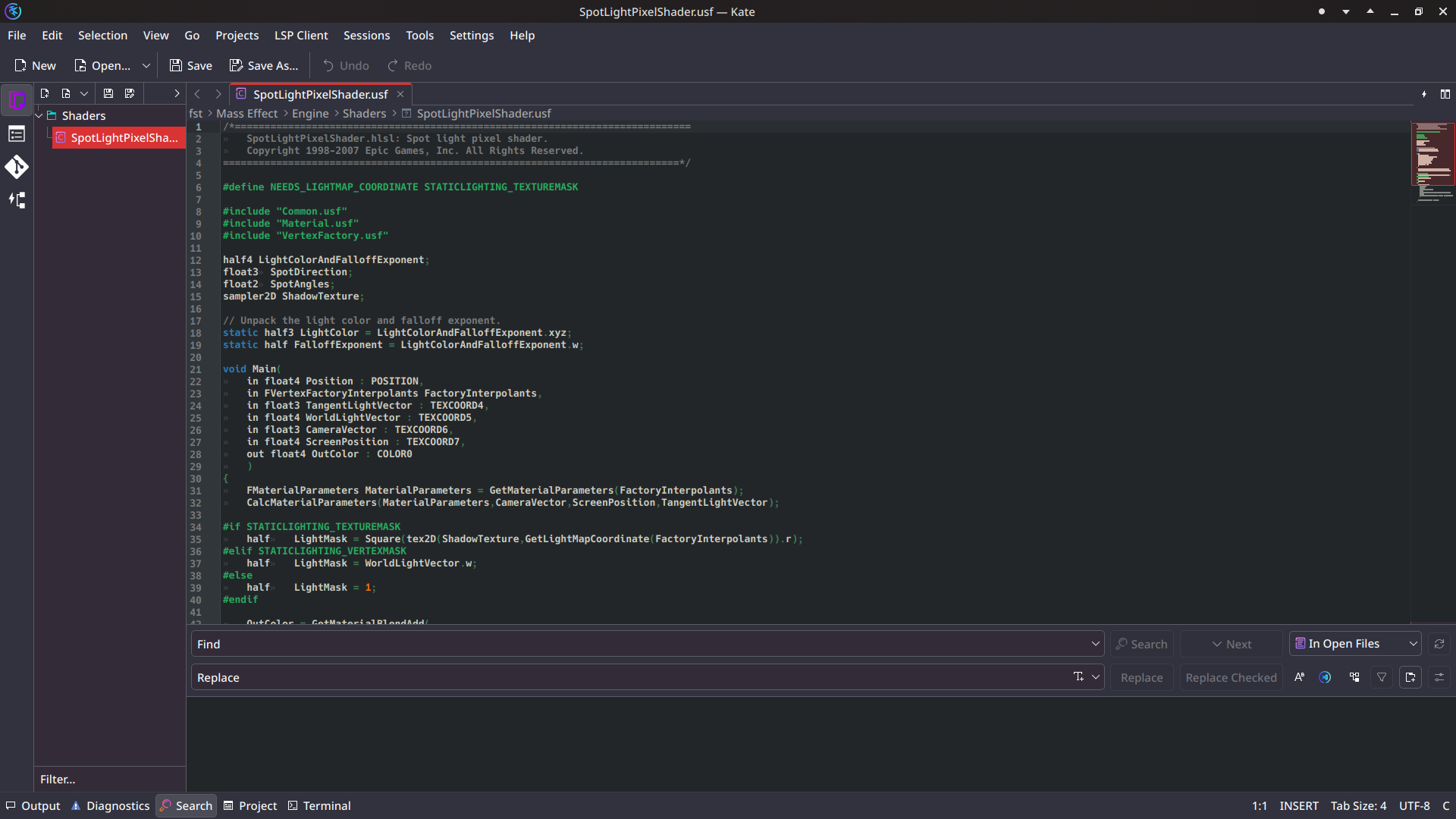Open the LSP Client menu

(300, 36)
